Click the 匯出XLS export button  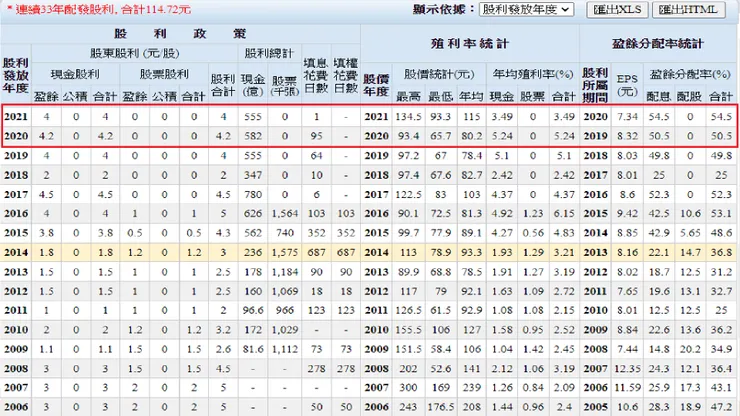pyautogui.click(x=617, y=9)
